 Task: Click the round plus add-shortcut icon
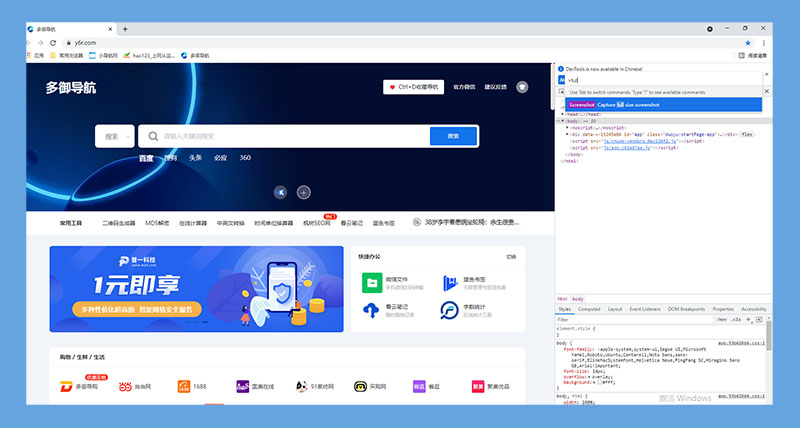coord(304,192)
